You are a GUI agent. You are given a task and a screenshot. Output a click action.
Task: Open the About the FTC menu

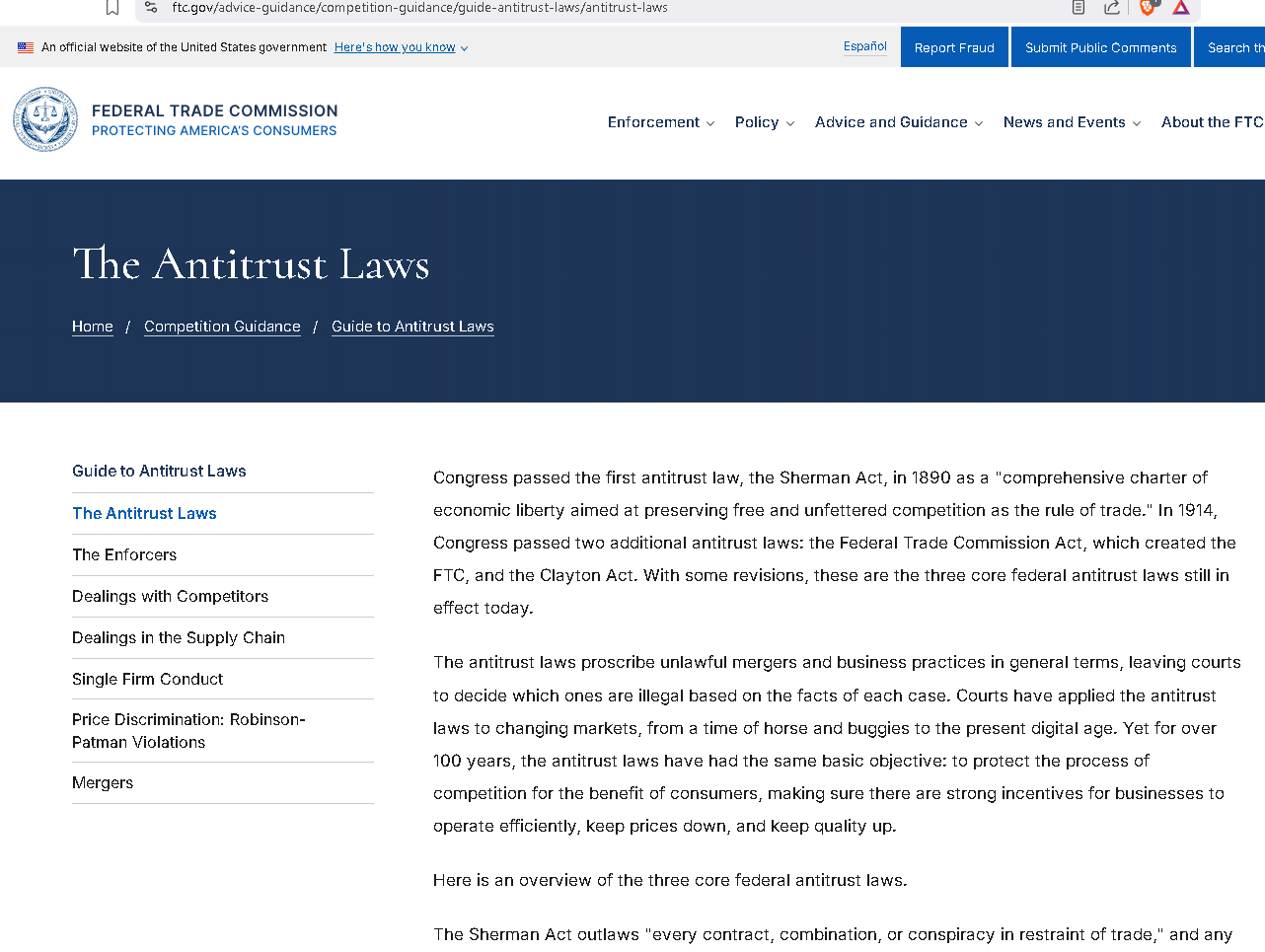[x=1213, y=122]
